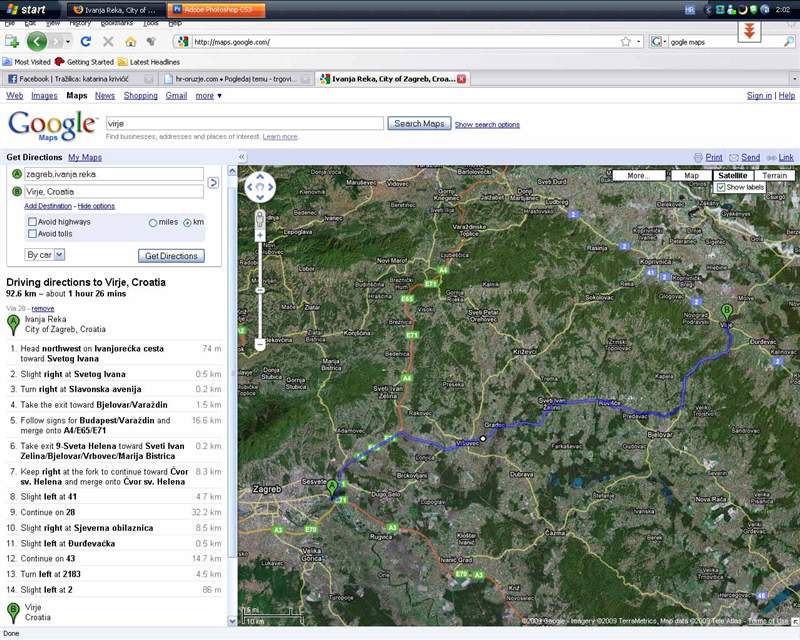Click the Add Destination link
This screenshot has width=800, height=640.
coord(48,206)
